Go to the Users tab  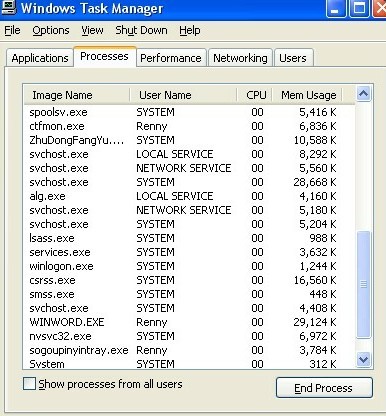click(x=293, y=58)
